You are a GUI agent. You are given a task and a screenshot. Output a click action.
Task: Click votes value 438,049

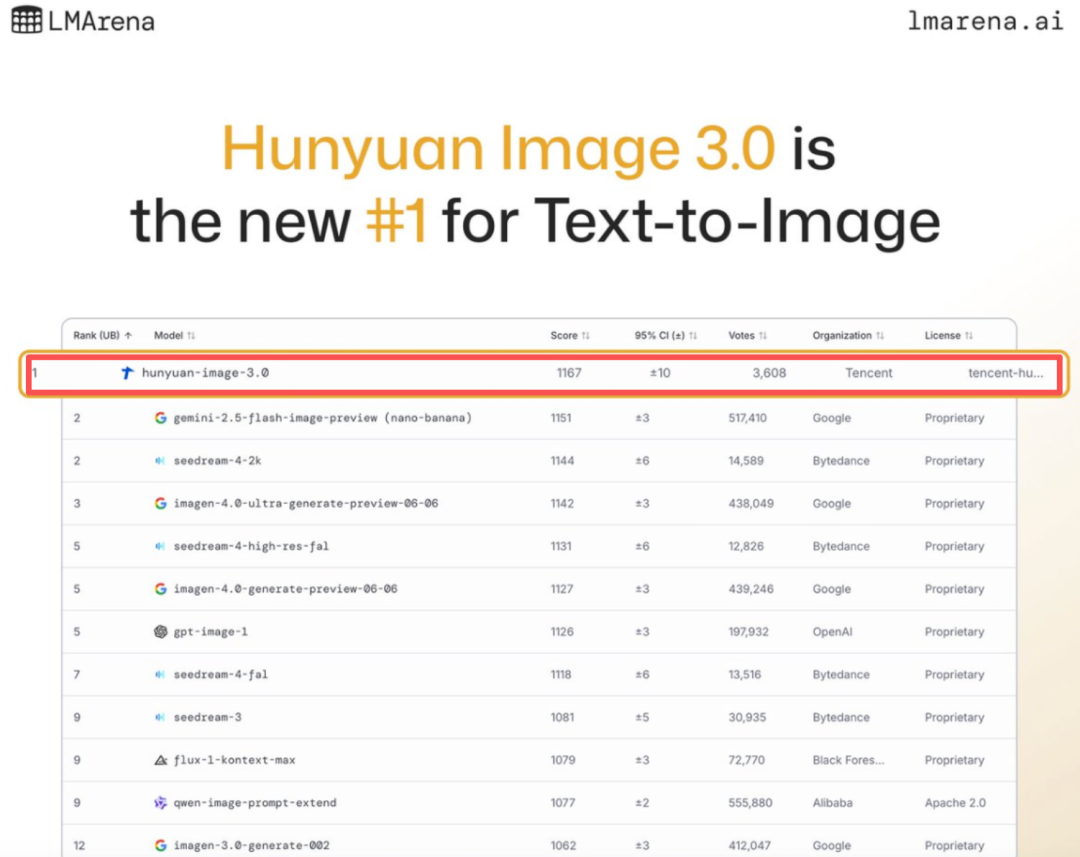[x=751, y=504]
